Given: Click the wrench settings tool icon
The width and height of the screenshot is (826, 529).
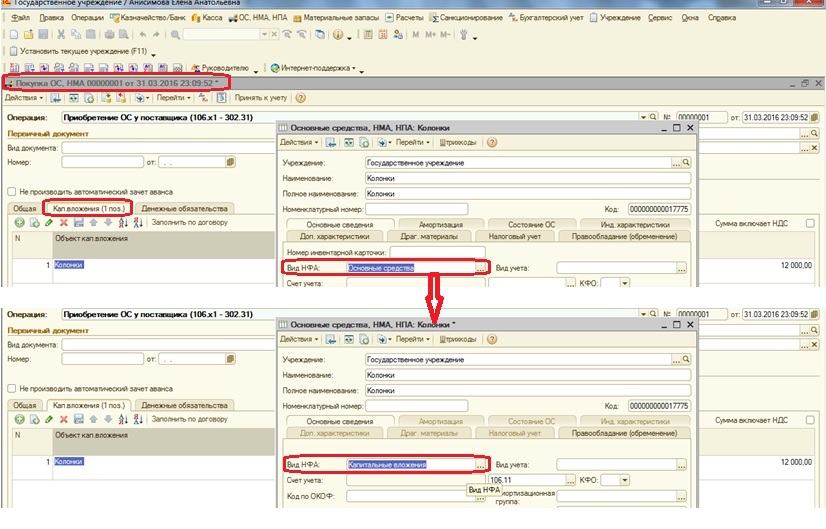Looking at the screenshot, I should pos(464,35).
